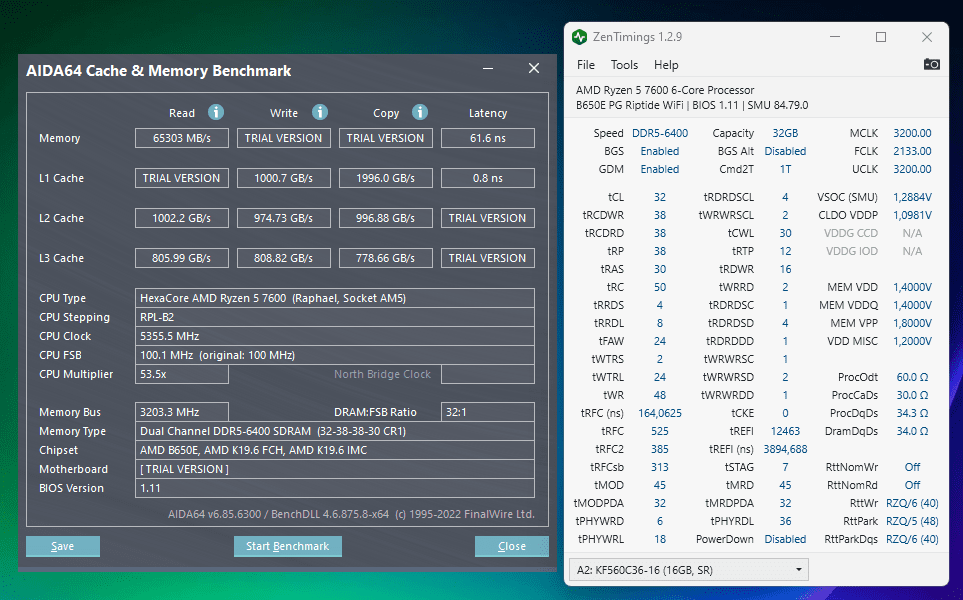Click the Memory Read value 65303 MB/s
Screen dimensions: 963x600
click(x=182, y=138)
